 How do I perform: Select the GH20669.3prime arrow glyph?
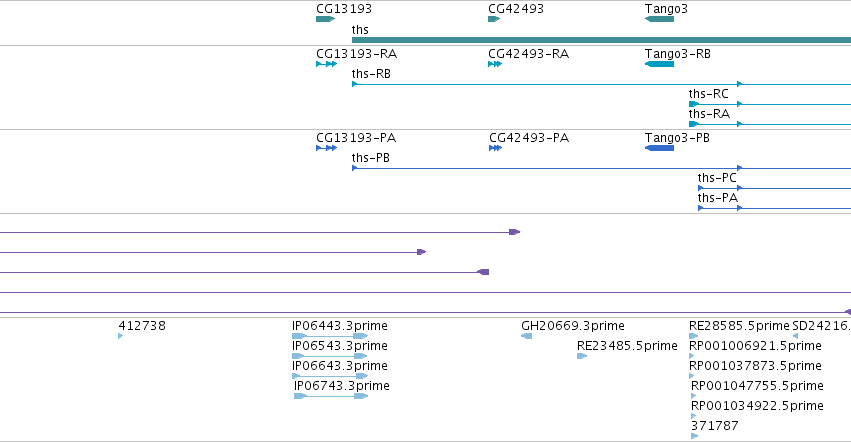click(526, 336)
